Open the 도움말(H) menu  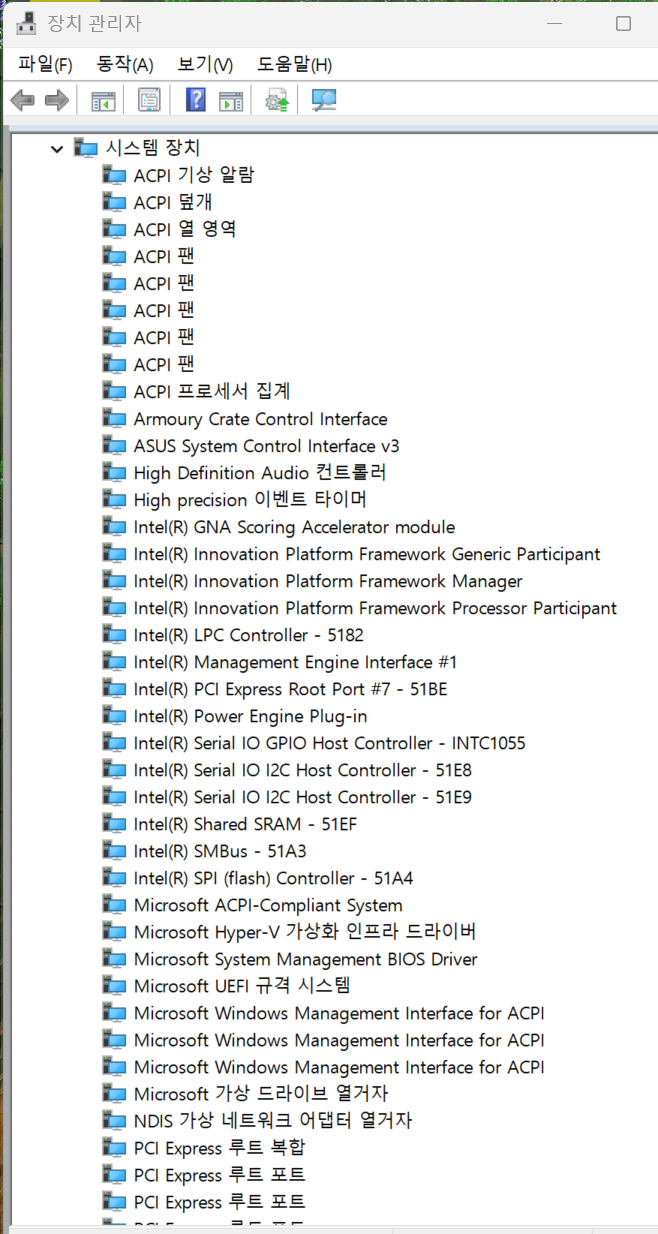coord(294,64)
